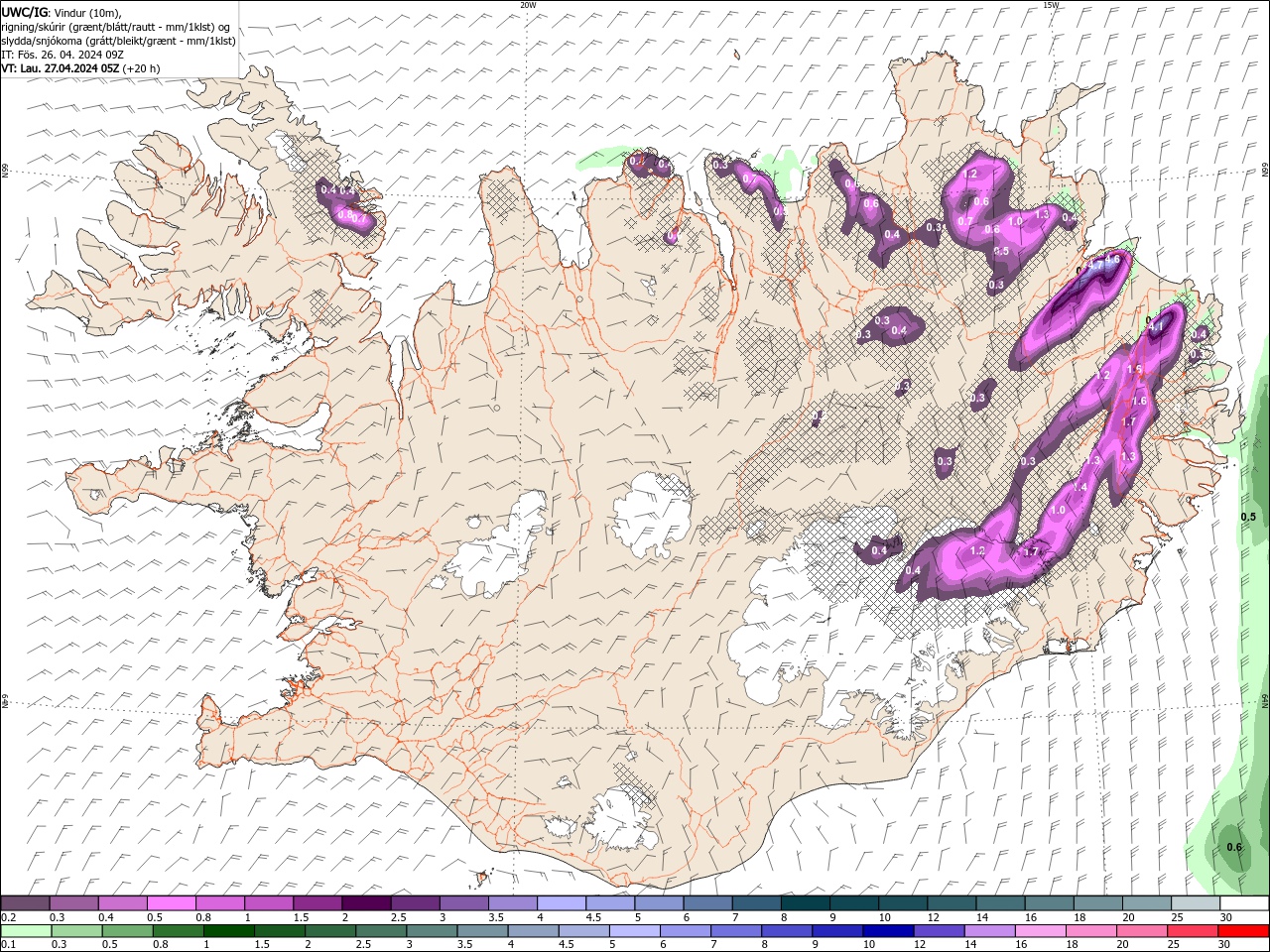Click the '1.4' snowfall value on the map
Screen dimensions: 1270x952
[x=1080, y=487]
